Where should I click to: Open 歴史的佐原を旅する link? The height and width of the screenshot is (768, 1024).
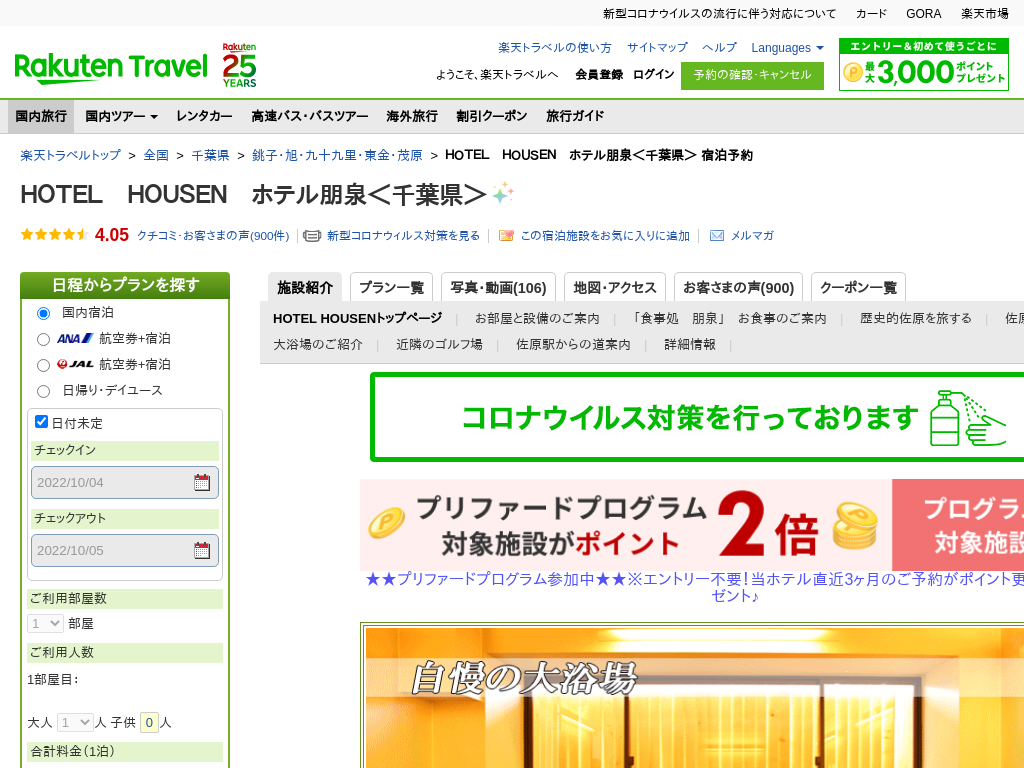click(916, 319)
